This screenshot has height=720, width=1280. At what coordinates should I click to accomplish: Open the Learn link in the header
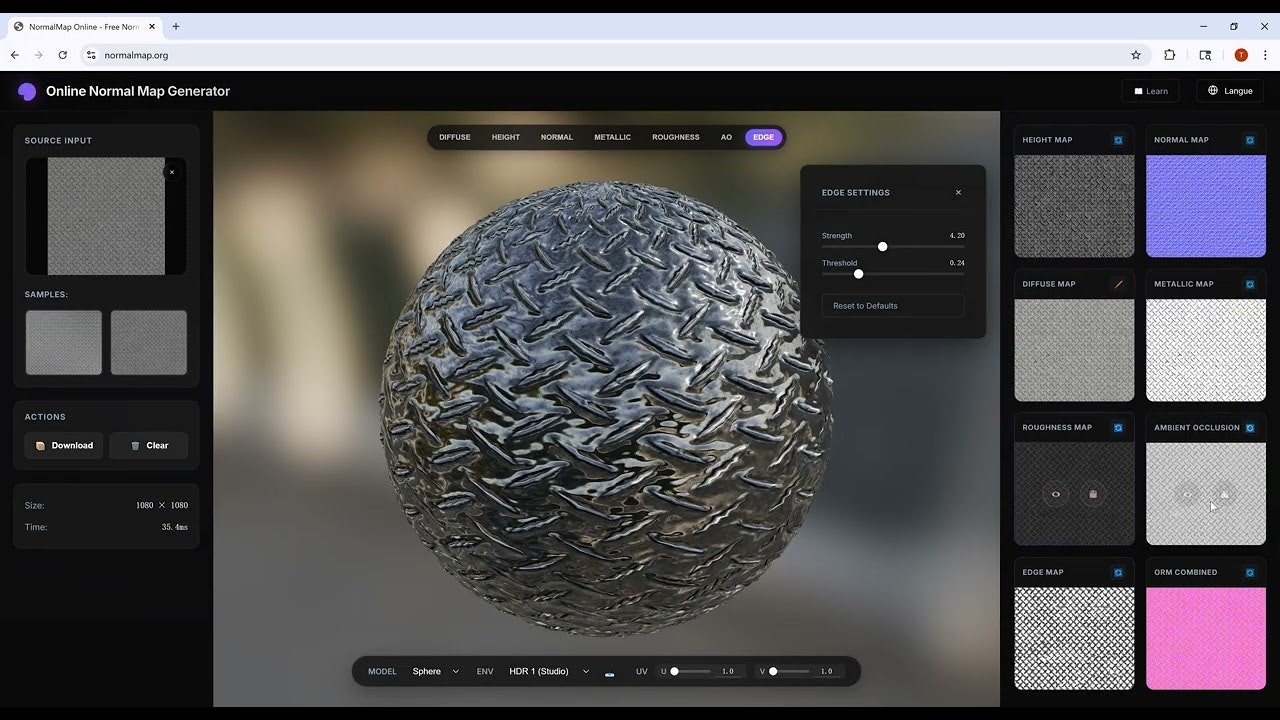tap(1150, 91)
